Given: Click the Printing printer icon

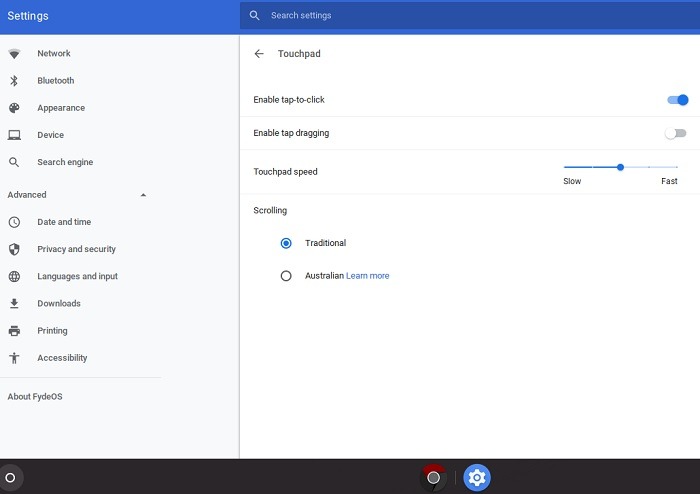Looking at the screenshot, I should (x=14, y=331).
